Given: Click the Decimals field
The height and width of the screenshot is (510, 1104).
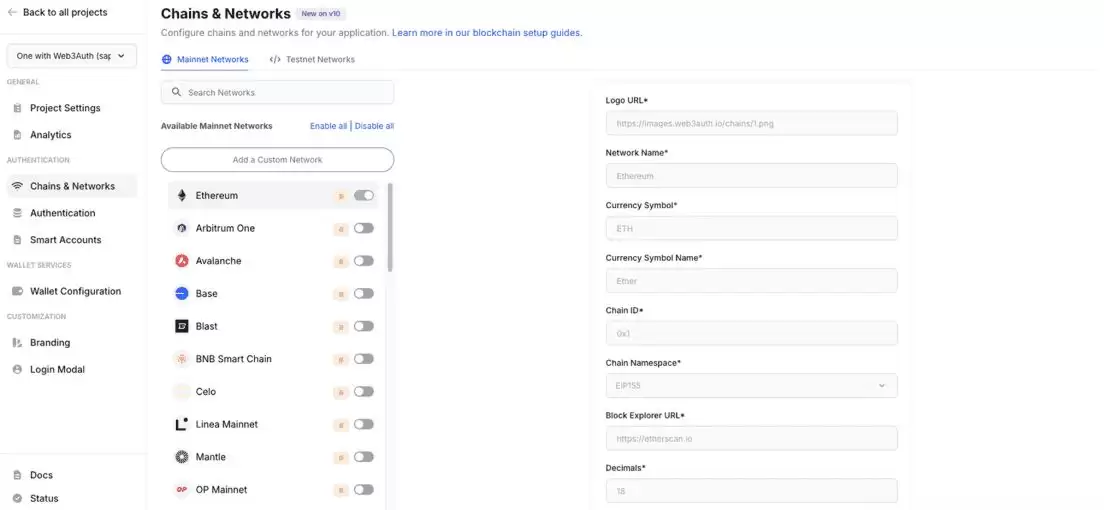Looking at the screenshot, I should coord(751,491).
